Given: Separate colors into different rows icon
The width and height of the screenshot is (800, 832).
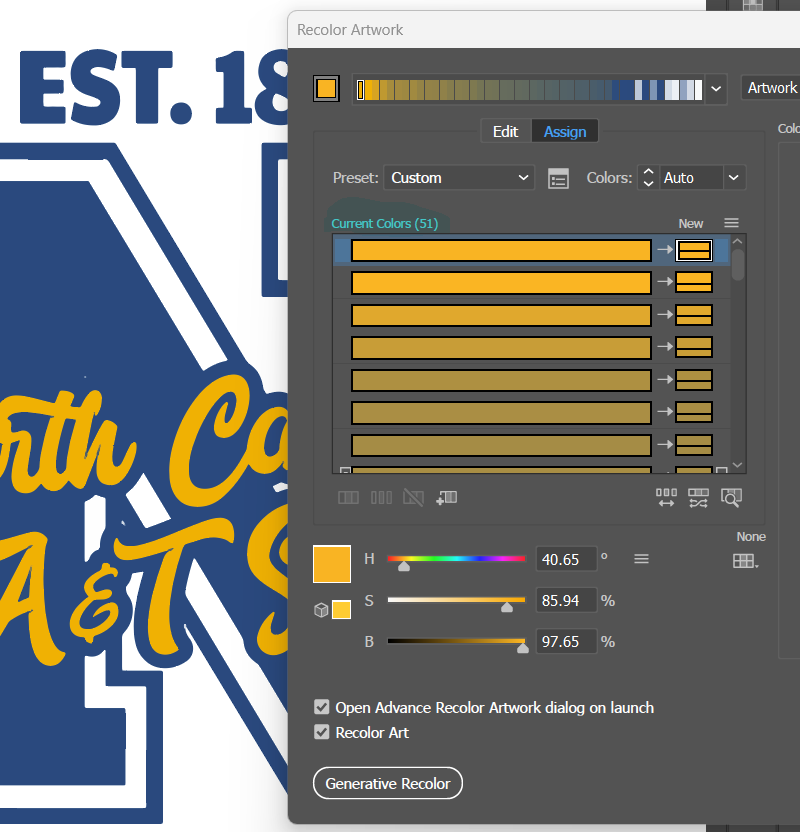Looking at the screenshot, I should coord(381,498).
